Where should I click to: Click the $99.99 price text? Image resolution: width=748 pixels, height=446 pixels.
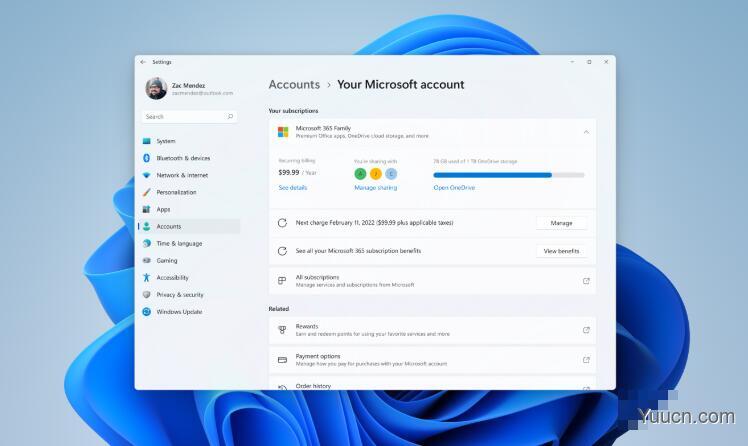pyautogui.click(x=289, y=173)
